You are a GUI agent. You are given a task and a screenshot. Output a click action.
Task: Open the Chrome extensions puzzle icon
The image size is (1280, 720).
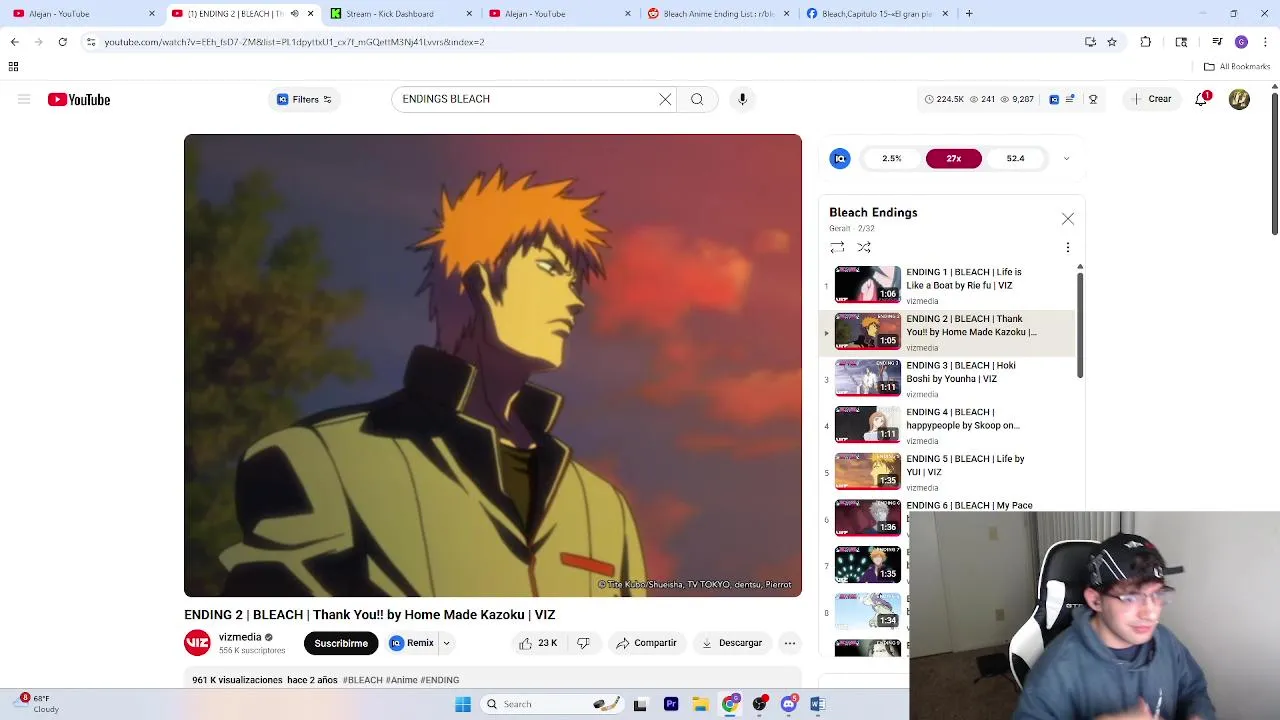[x=1146, y=42]
